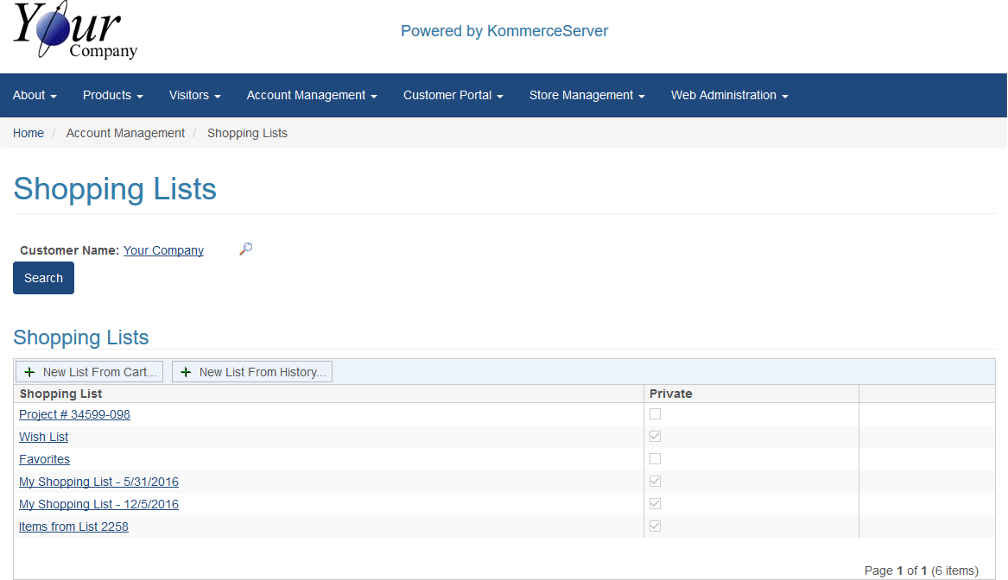
Task: Open the Store Management menu
Action: [x=586, y=95]
